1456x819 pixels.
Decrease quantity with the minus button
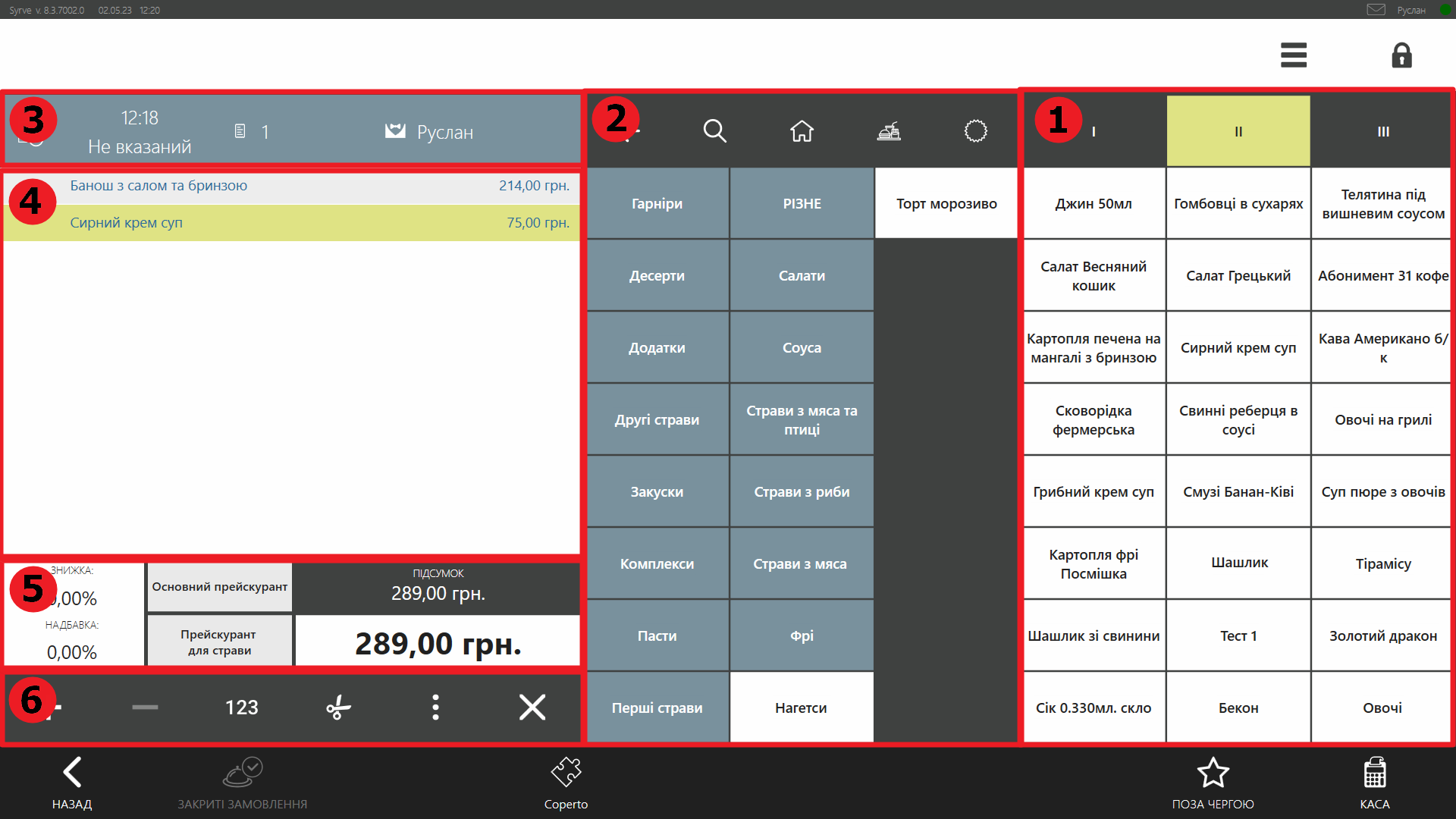(x=145, y=707)
